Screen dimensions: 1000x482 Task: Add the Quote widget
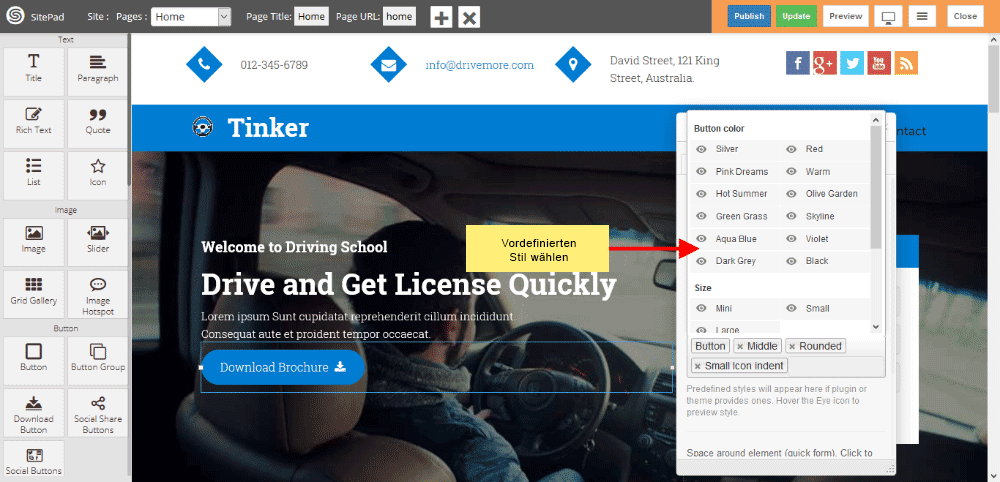(98, 123)
